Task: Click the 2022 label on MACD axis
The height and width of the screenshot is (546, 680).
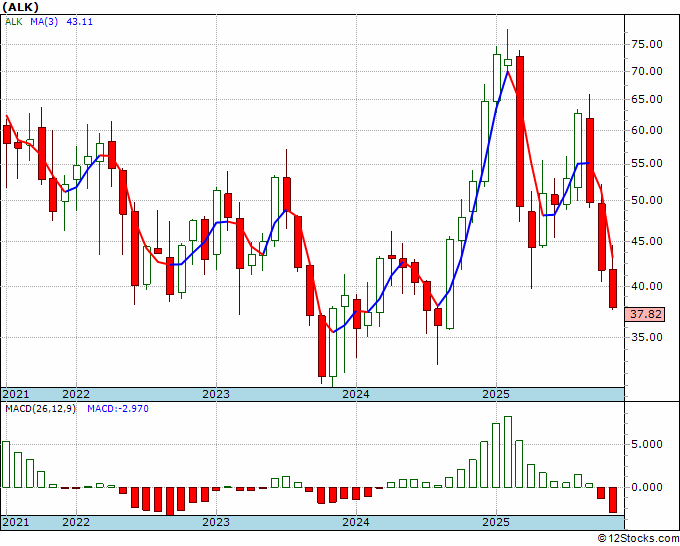Action: 76,522
